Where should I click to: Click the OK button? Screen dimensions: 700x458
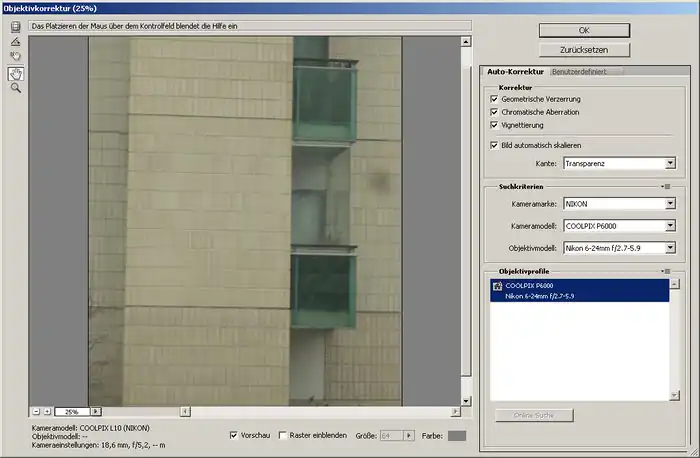[x=585, y=29]
